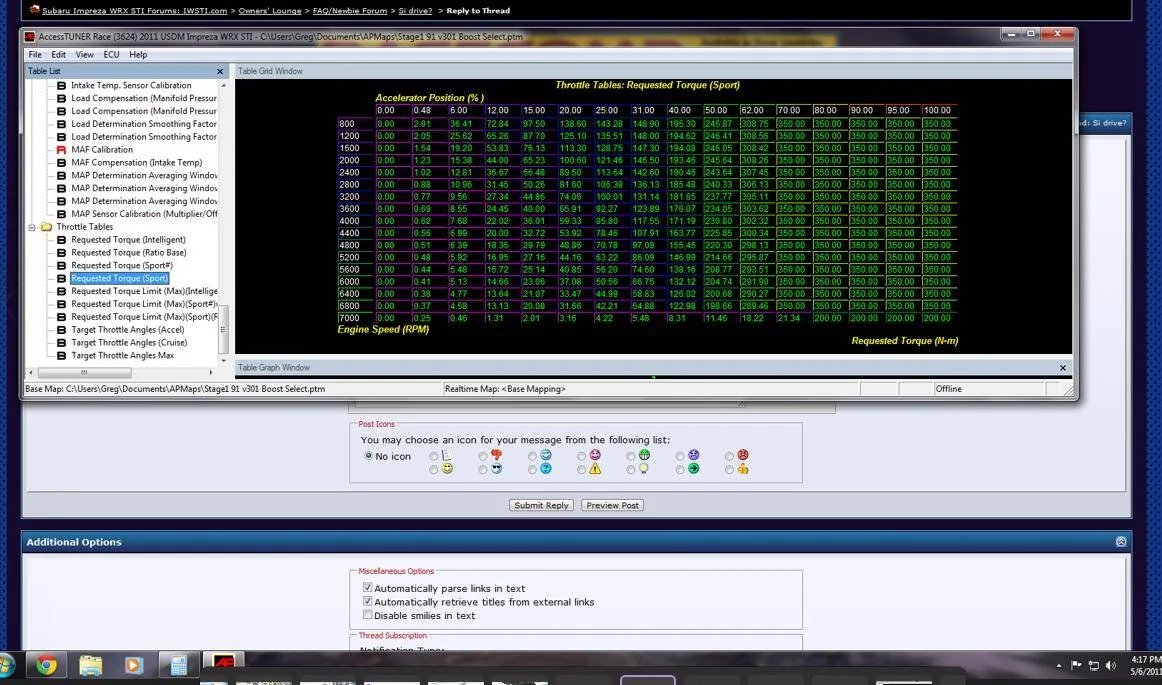Screen dimensions: 1162x685
Task: Select radio button beside the note page icon
Action: (x=434, y=457)
